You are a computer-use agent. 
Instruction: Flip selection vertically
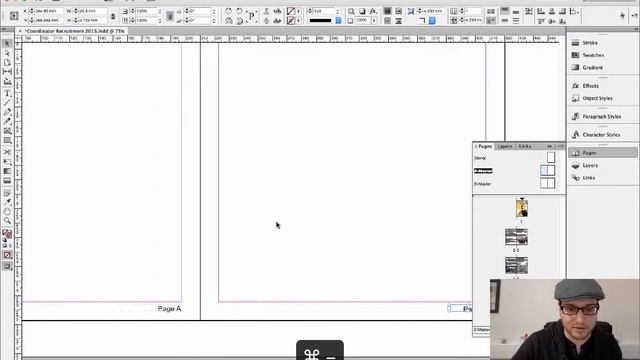click(x=240, y=20)
